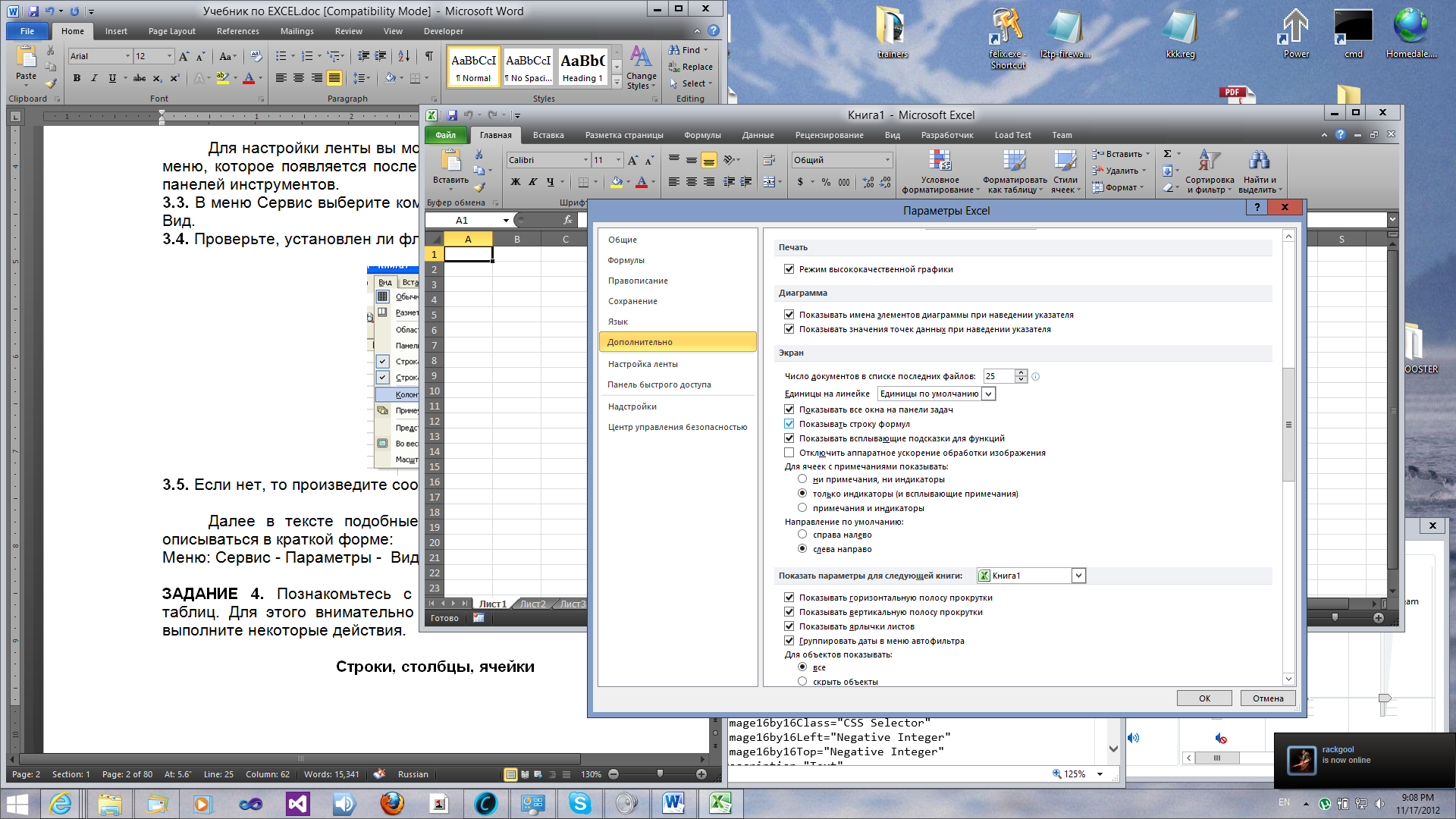
Task: Open Firefox from the taskbar
Action: [x=392, y=803]
